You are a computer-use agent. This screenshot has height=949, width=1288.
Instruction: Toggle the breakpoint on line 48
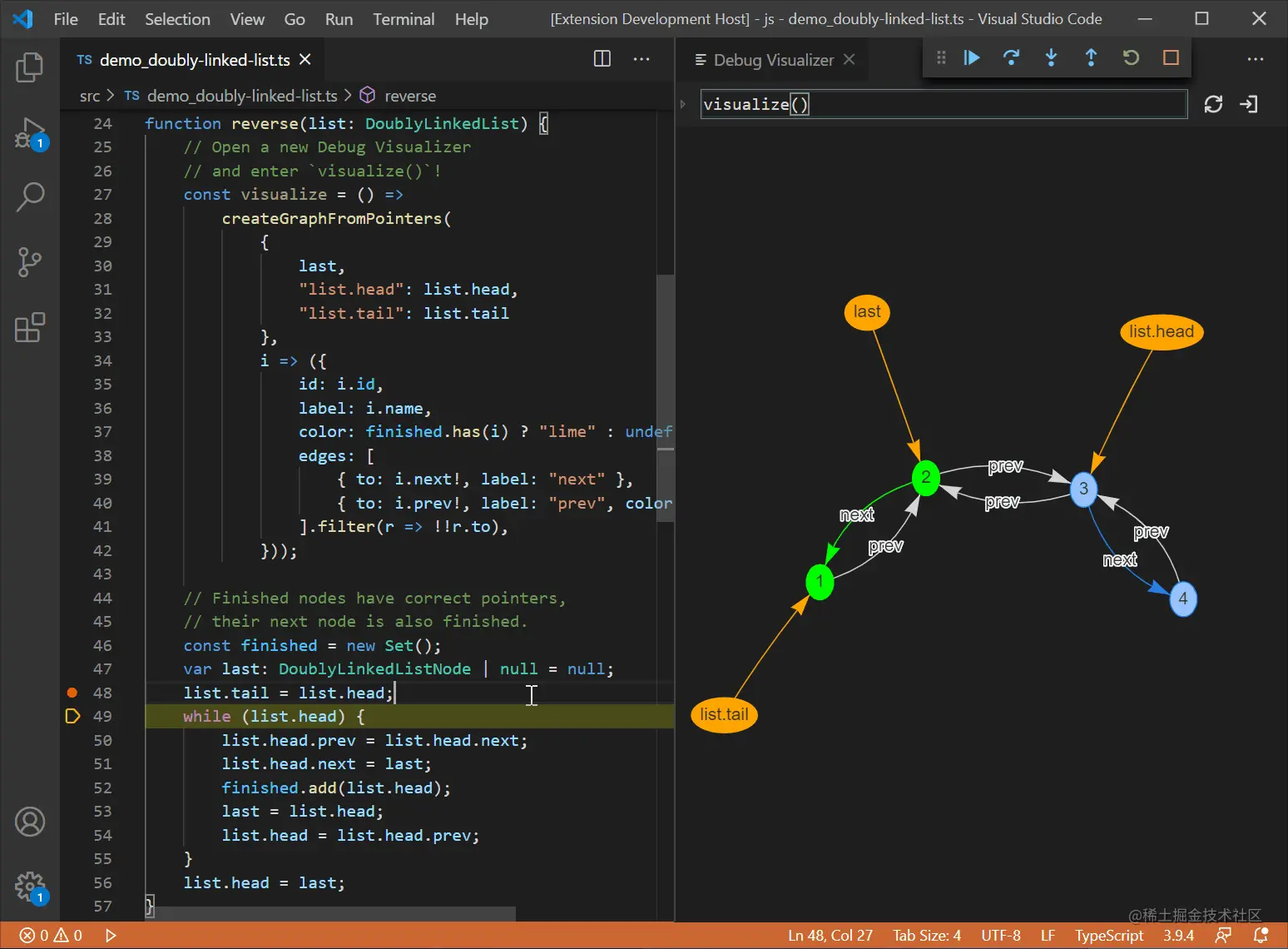pos(72,693)
